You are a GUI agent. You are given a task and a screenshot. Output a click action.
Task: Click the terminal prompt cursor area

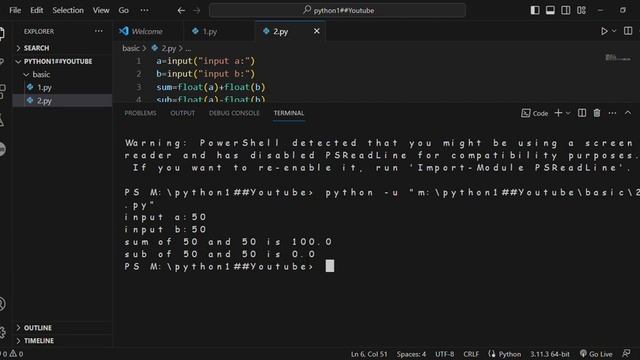(x=330, y=266)
